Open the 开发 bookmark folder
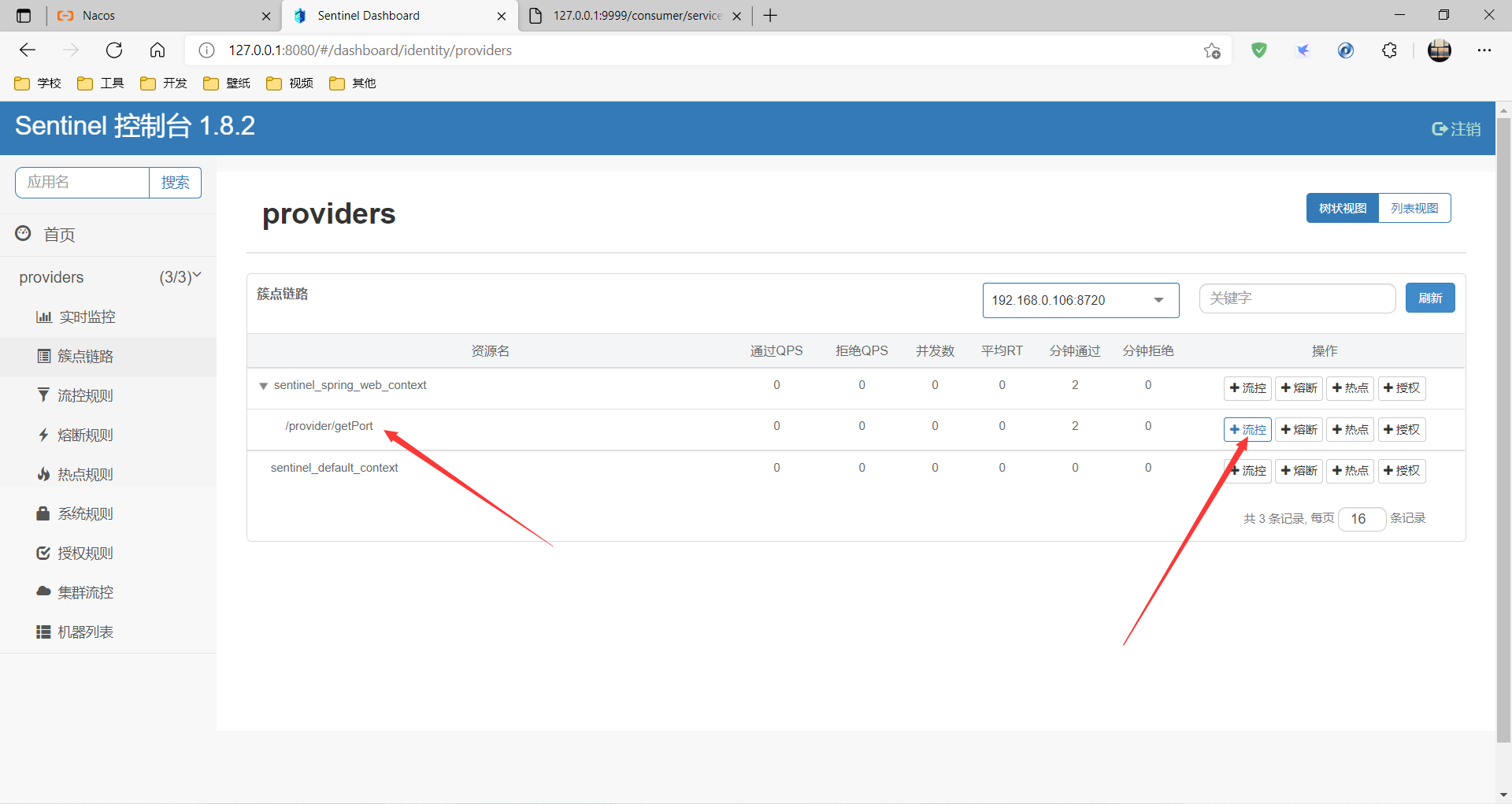Image resolution: width=1512 pixels, height=804 pixels. (x=164, y=83)
